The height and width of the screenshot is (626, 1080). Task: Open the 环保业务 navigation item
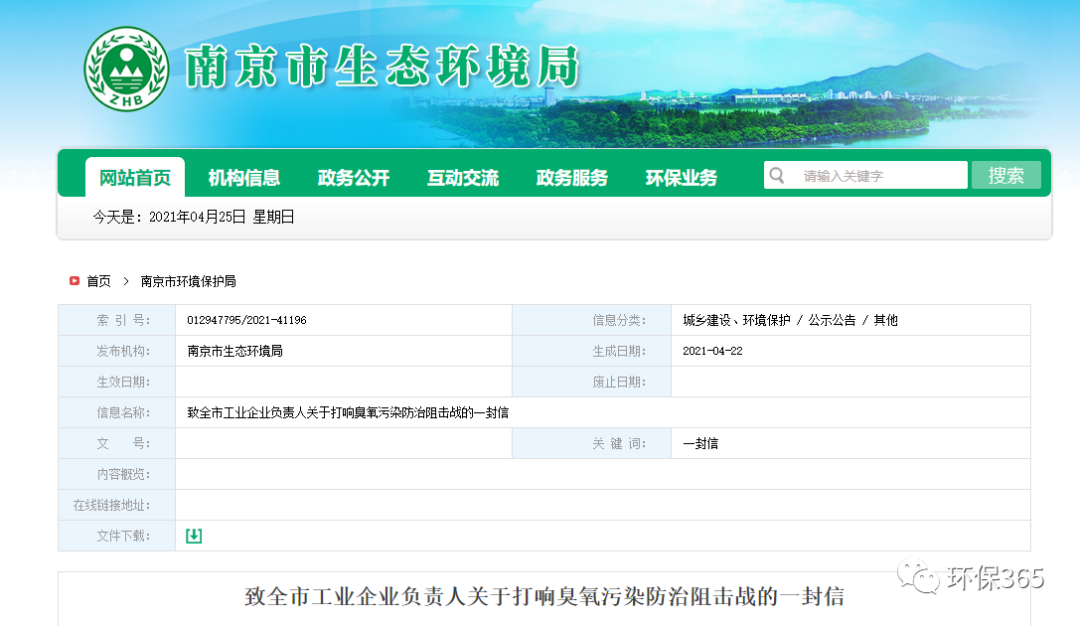pos(681,178)
